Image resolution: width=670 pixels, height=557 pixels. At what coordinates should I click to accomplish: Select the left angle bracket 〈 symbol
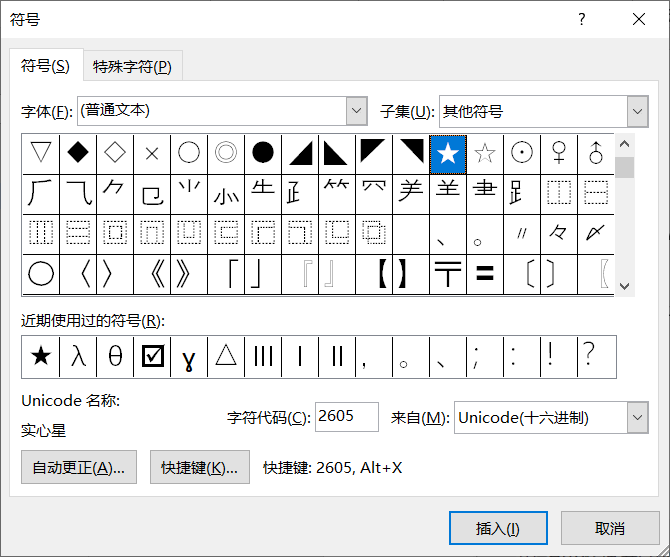78,274
